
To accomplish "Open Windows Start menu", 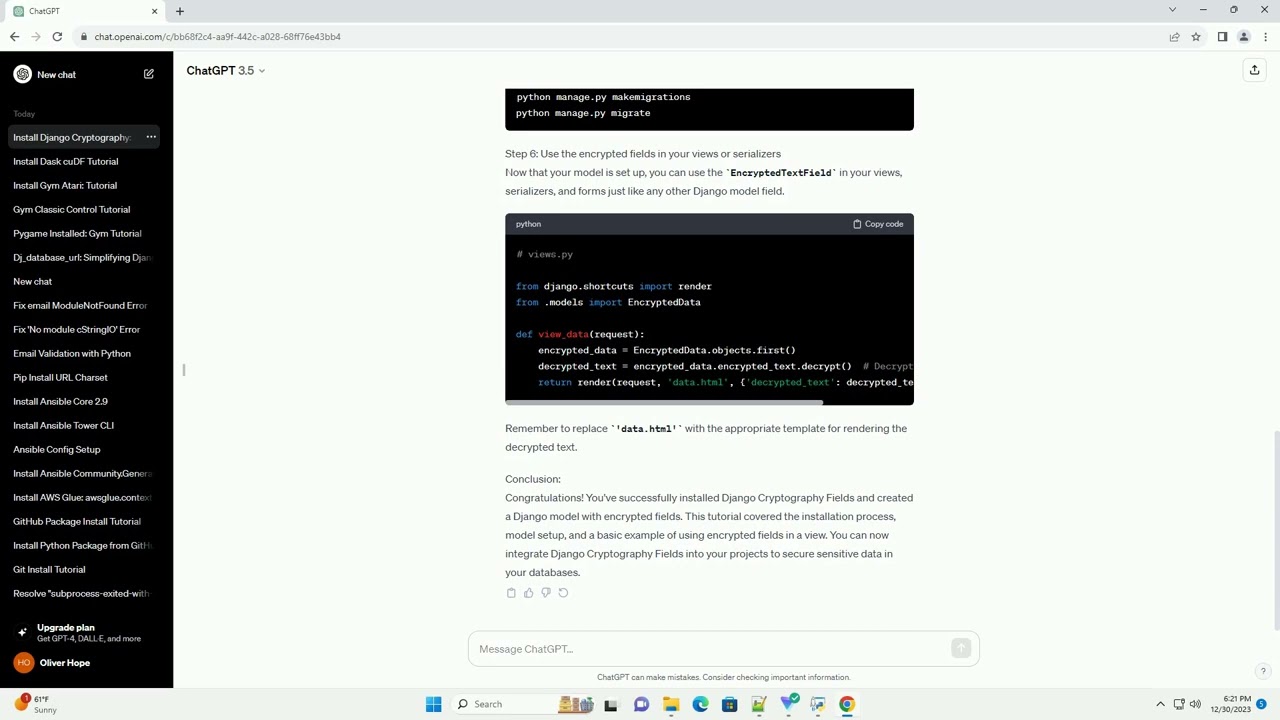I will coord(433,704).
